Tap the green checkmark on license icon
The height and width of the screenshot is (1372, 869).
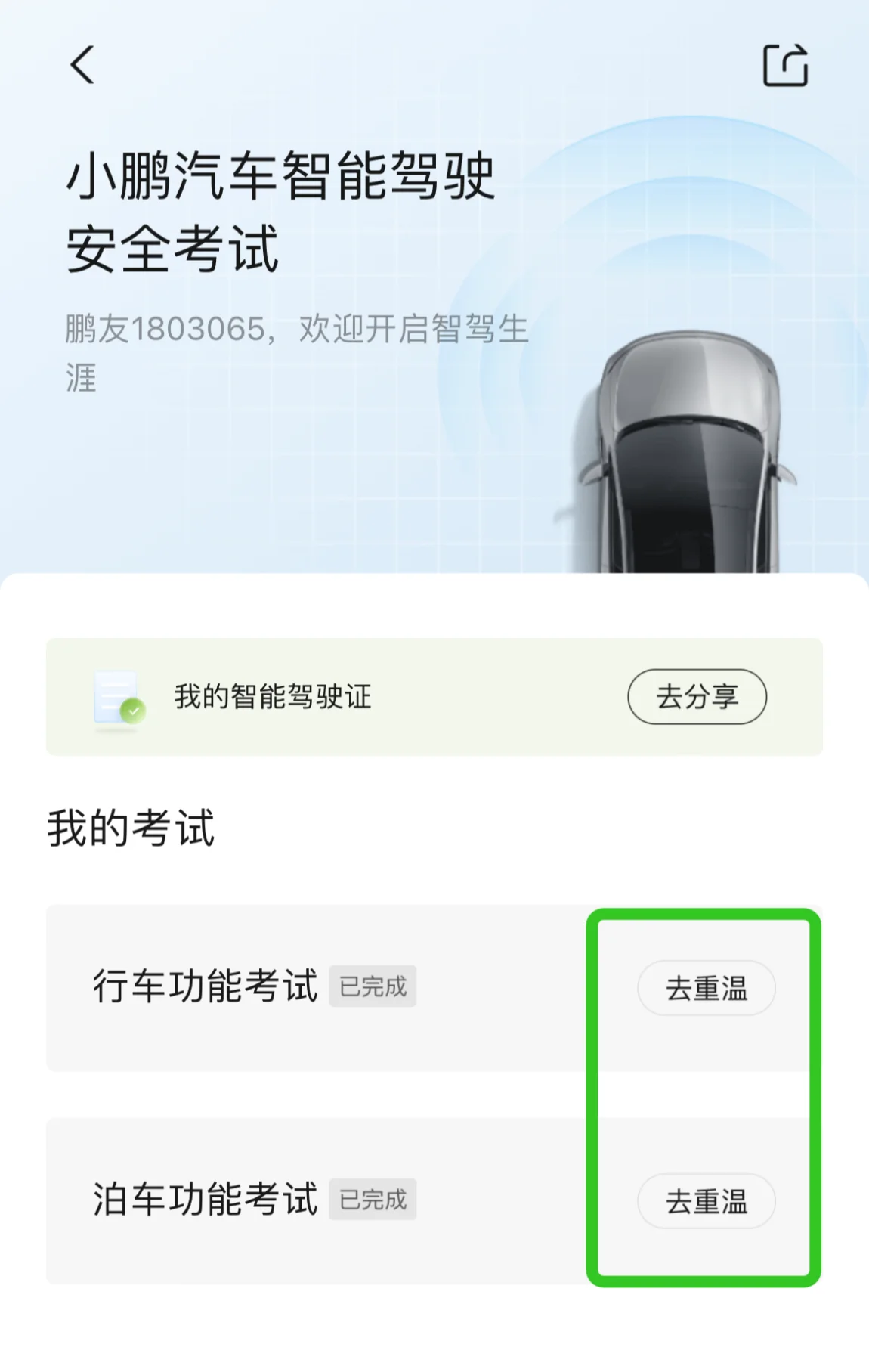coord(134,711)
